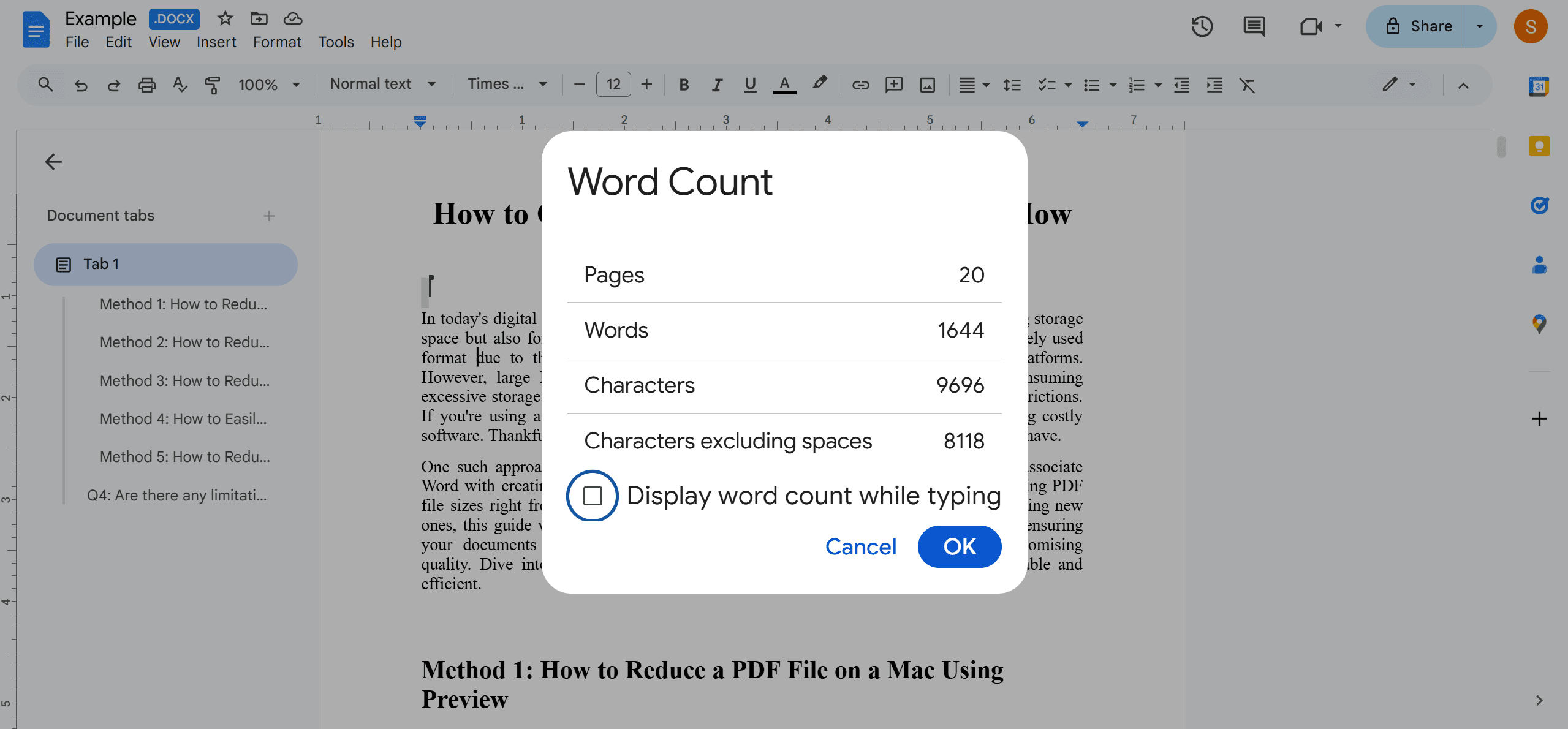Click Cancel to dismiss word count
Screen dimensions: 1568x729
(860, 546)
